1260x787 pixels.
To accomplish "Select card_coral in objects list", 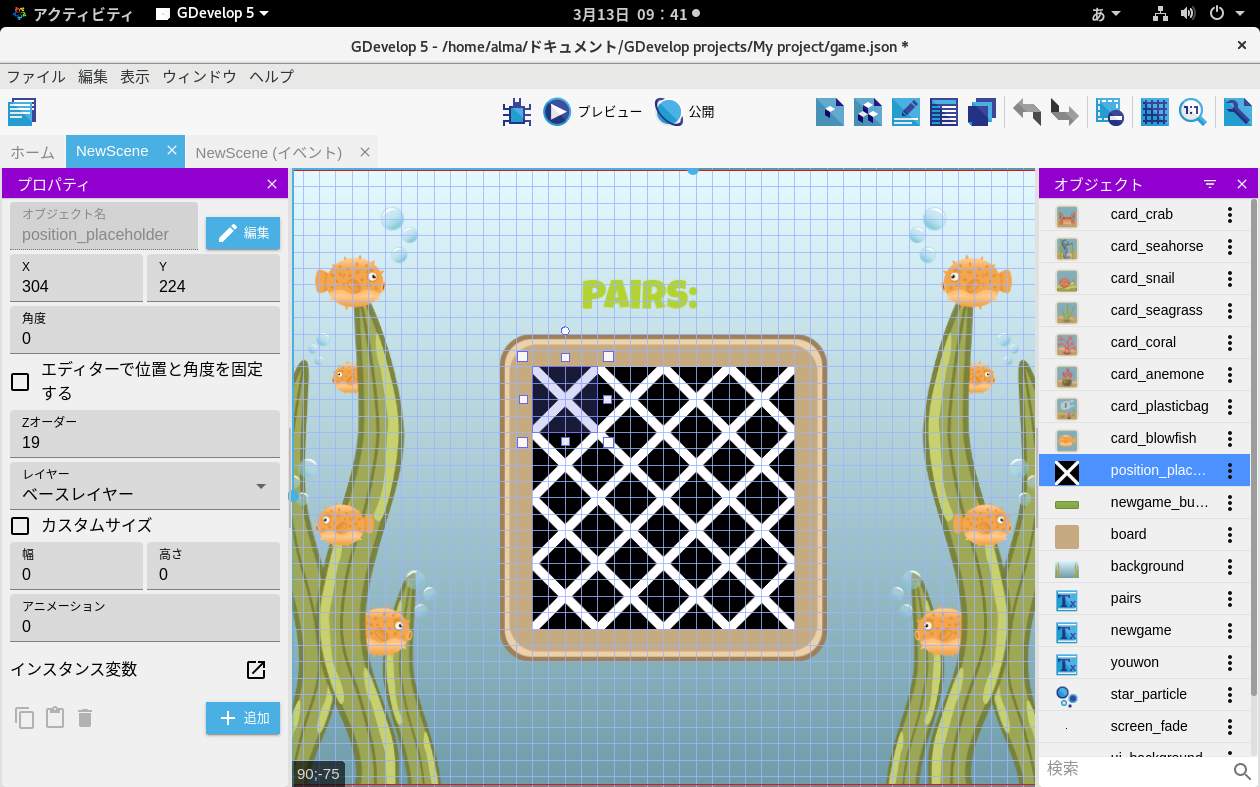I will click(1145, 342).
